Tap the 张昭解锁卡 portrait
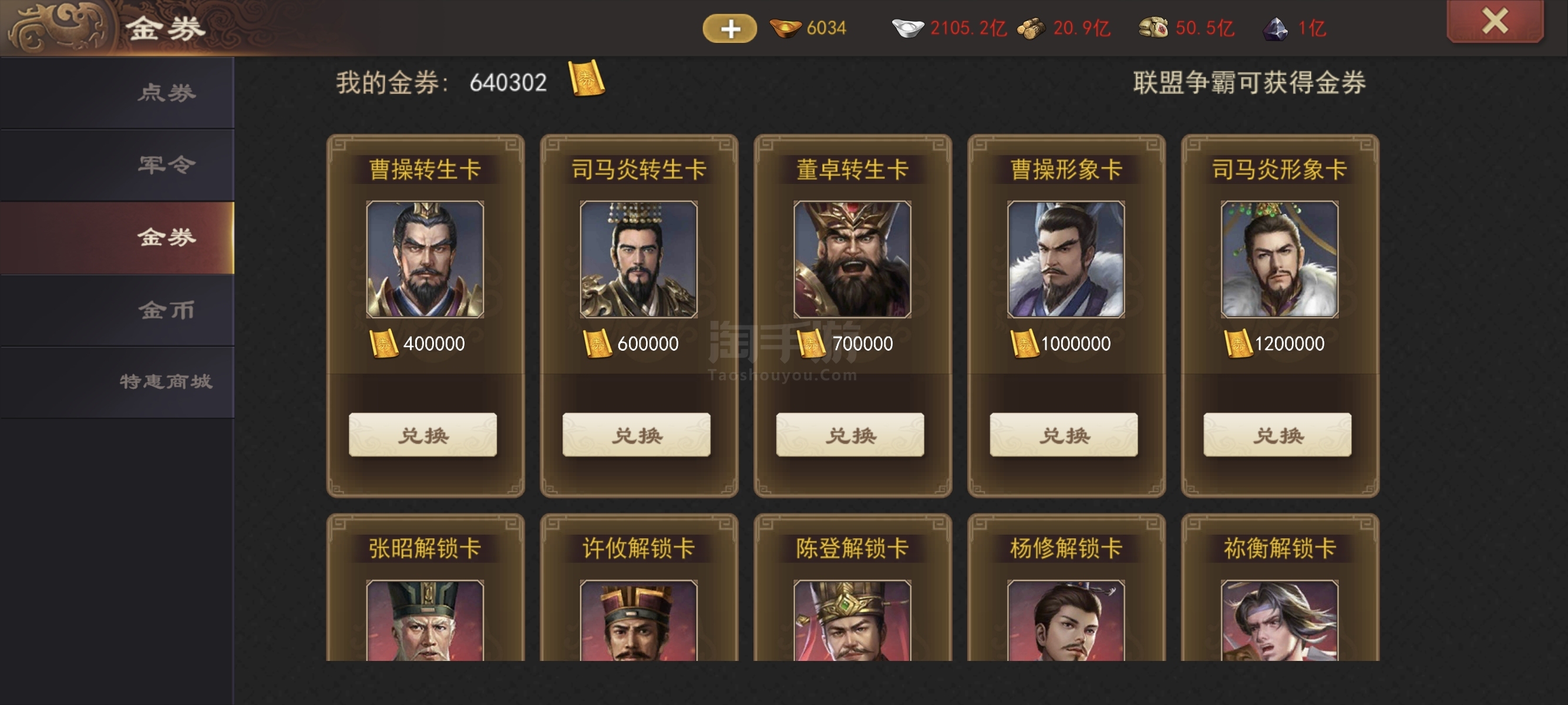 pos(425,620)
